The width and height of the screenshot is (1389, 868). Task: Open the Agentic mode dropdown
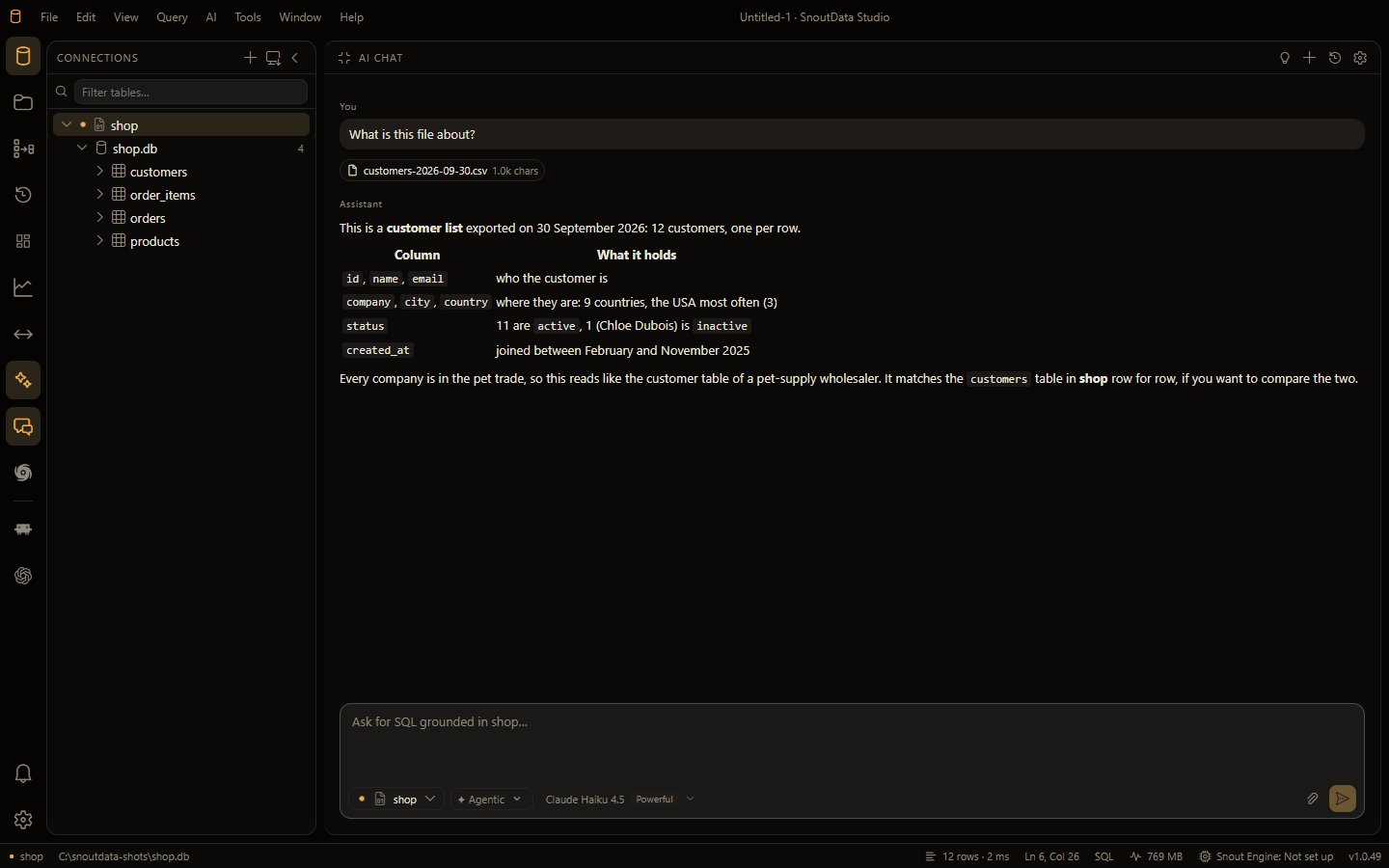click(491, 800)
